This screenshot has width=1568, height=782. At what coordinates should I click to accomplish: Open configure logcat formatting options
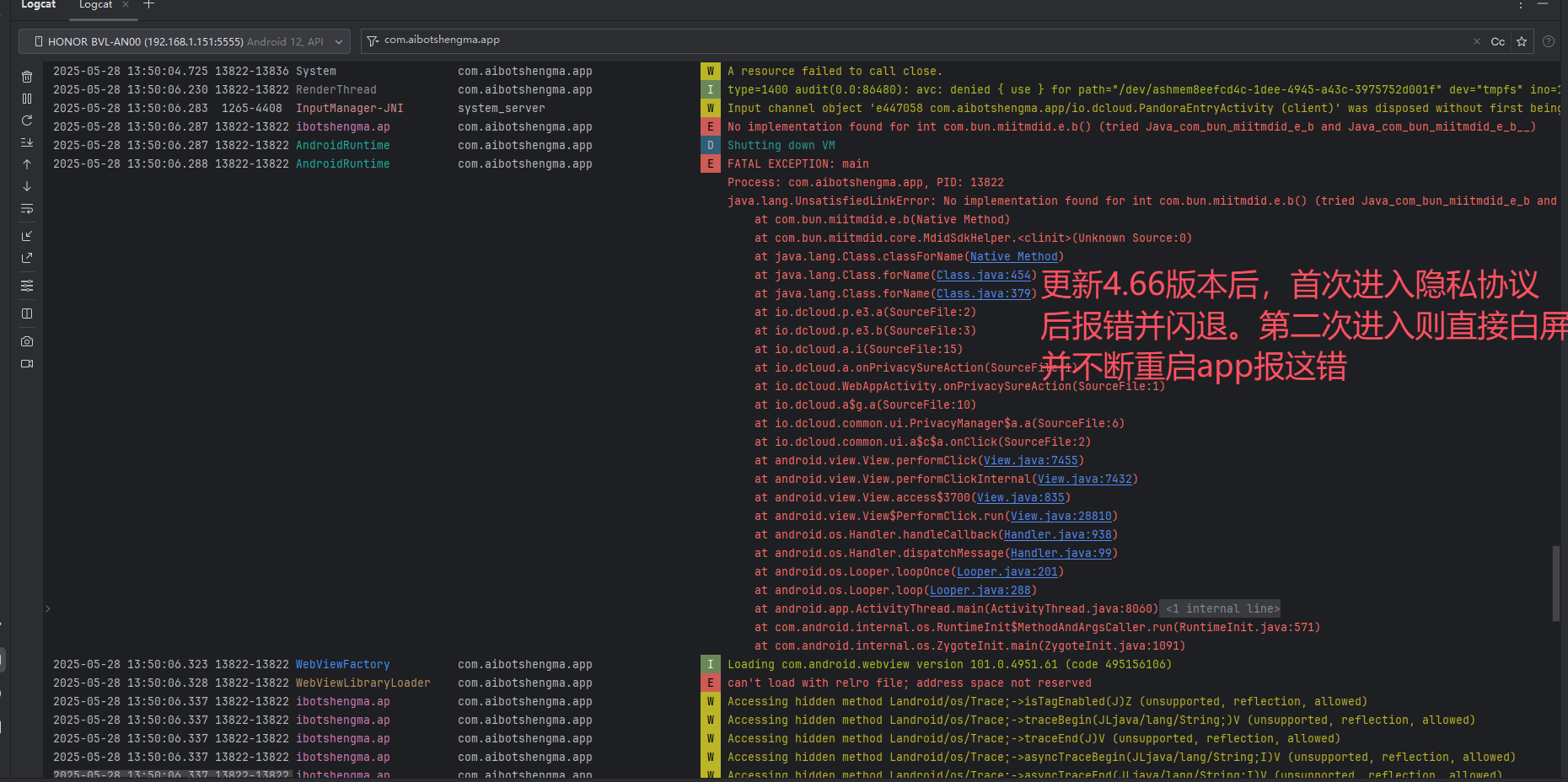(27, 286)
